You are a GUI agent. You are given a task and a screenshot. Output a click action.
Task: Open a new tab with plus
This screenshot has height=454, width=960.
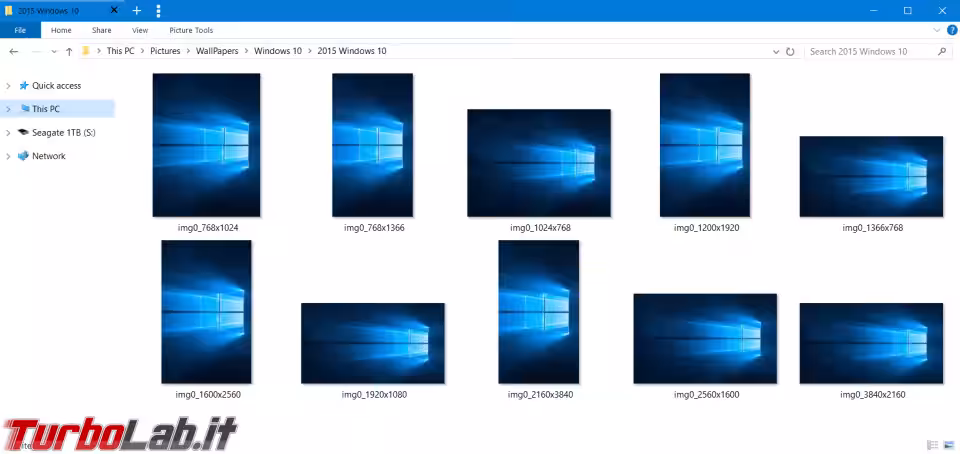tap(137, 10)
